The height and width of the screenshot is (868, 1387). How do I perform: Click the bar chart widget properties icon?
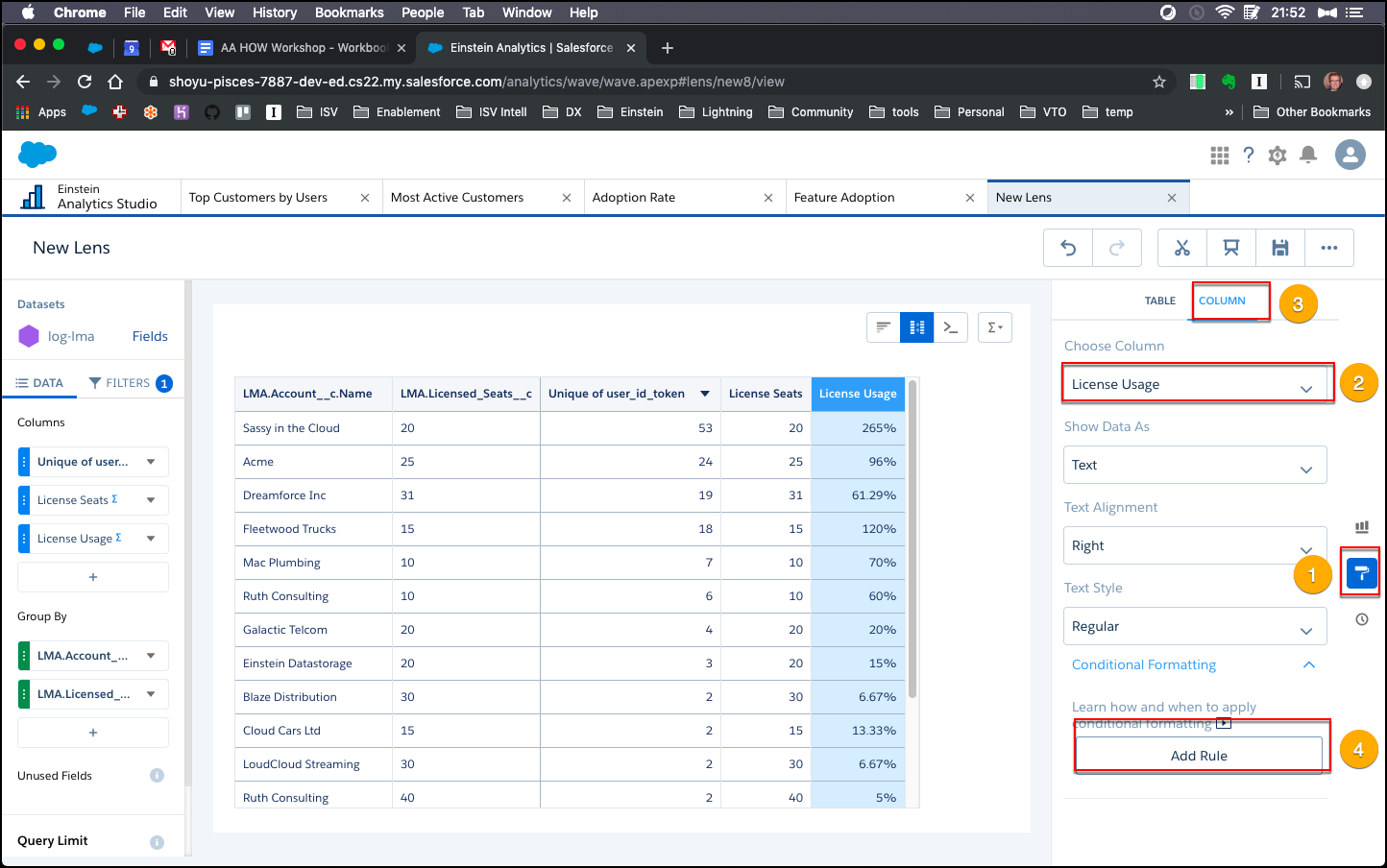[1362, 527]
